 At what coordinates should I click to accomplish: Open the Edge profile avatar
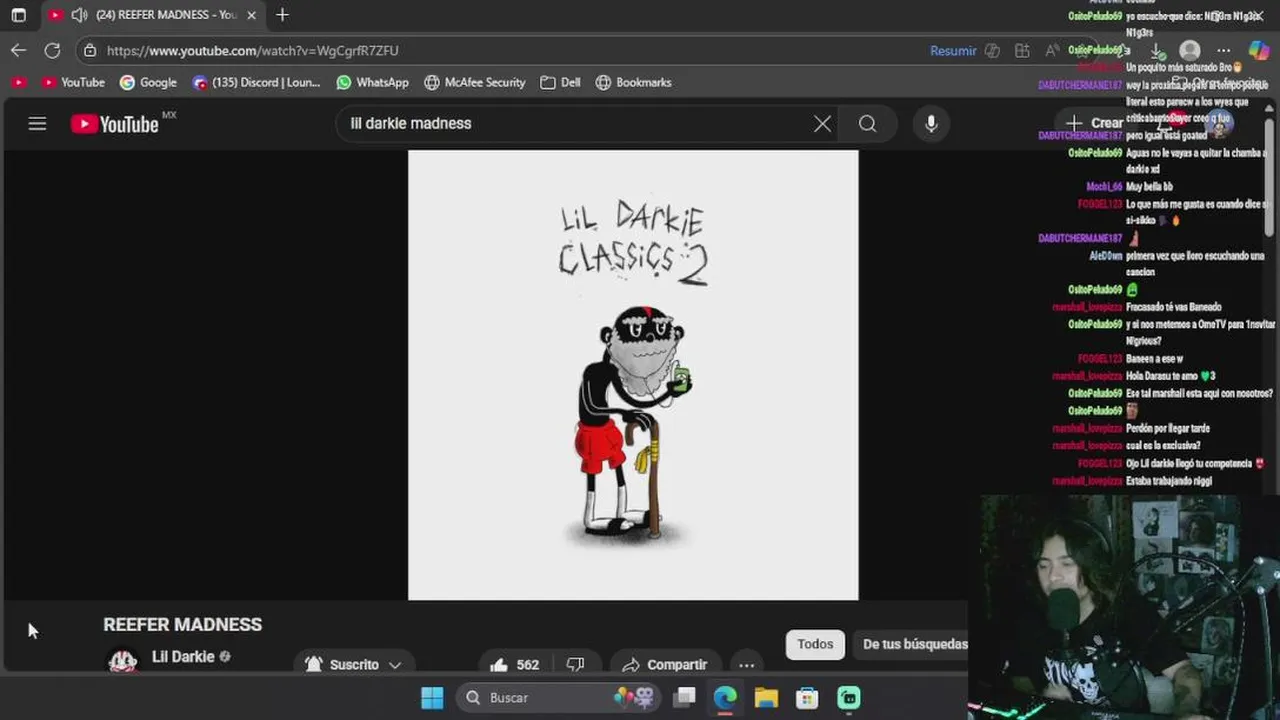1190,50
